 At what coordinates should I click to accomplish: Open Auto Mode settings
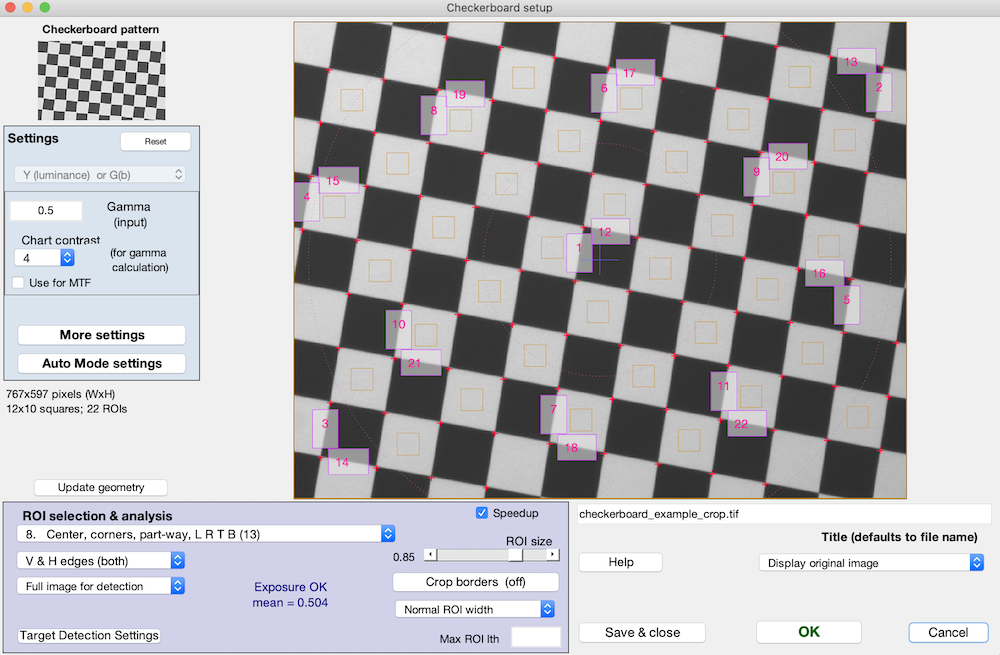tap(101, 364)
